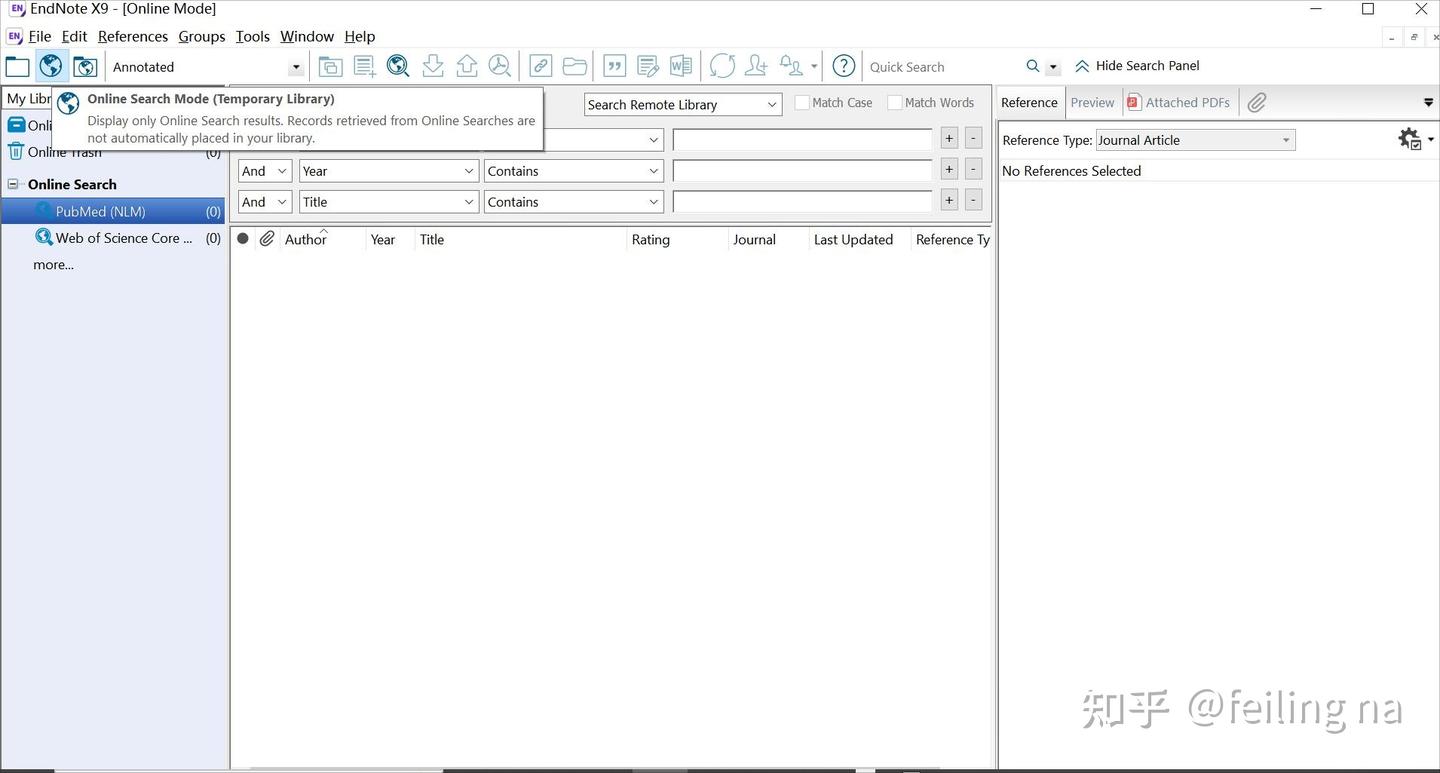Enable the Match Case checkbox
Screen dimensions: 1440x773
point(802,103)
